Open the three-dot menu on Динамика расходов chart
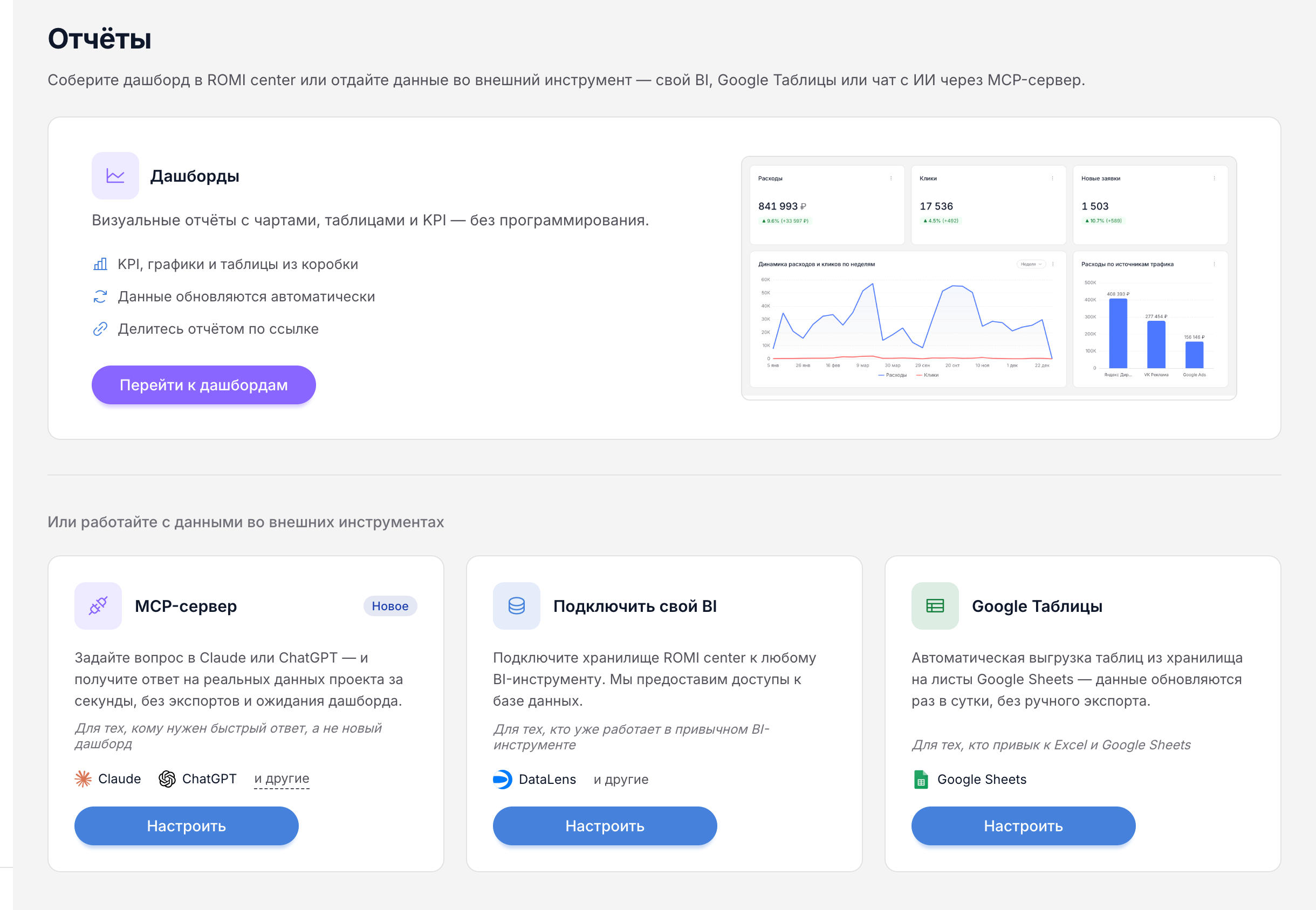 1053,264
